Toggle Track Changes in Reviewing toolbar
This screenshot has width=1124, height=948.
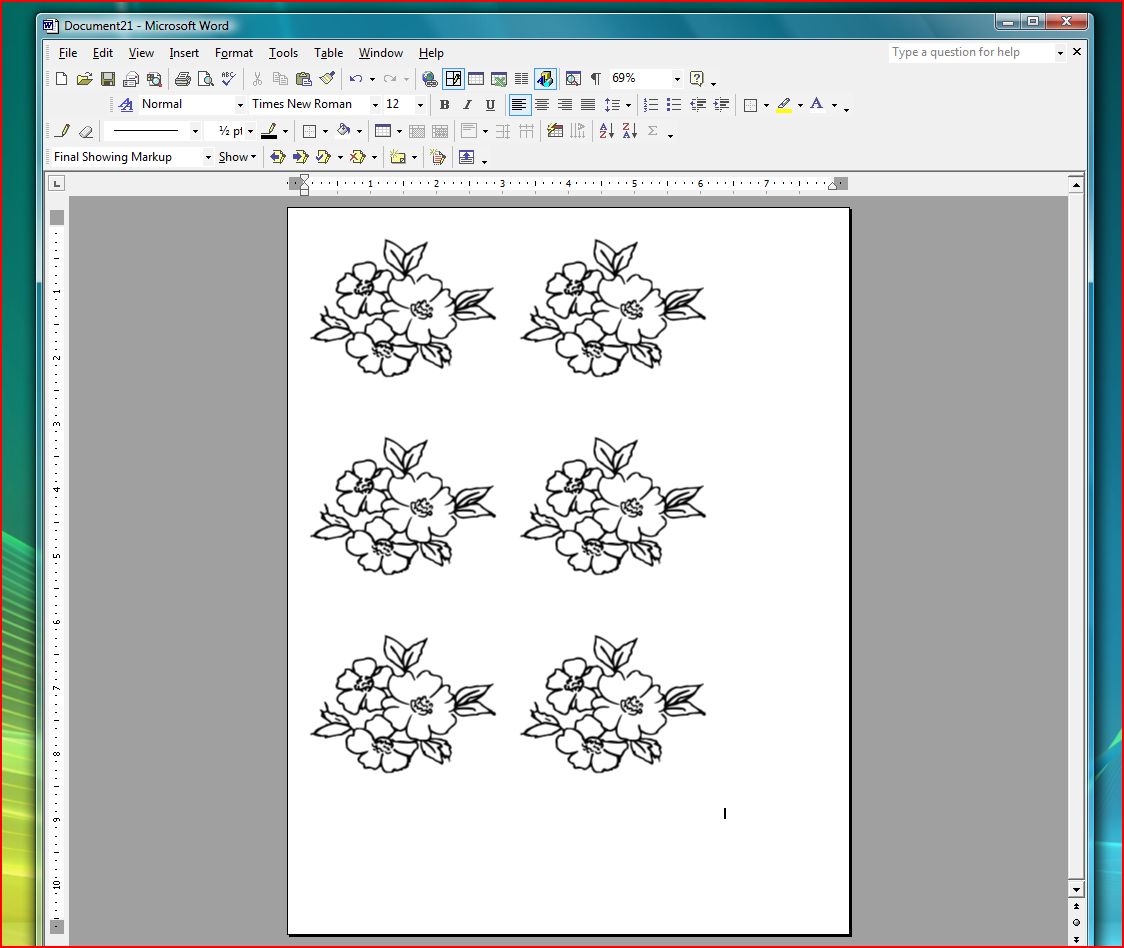coord(437,157)
